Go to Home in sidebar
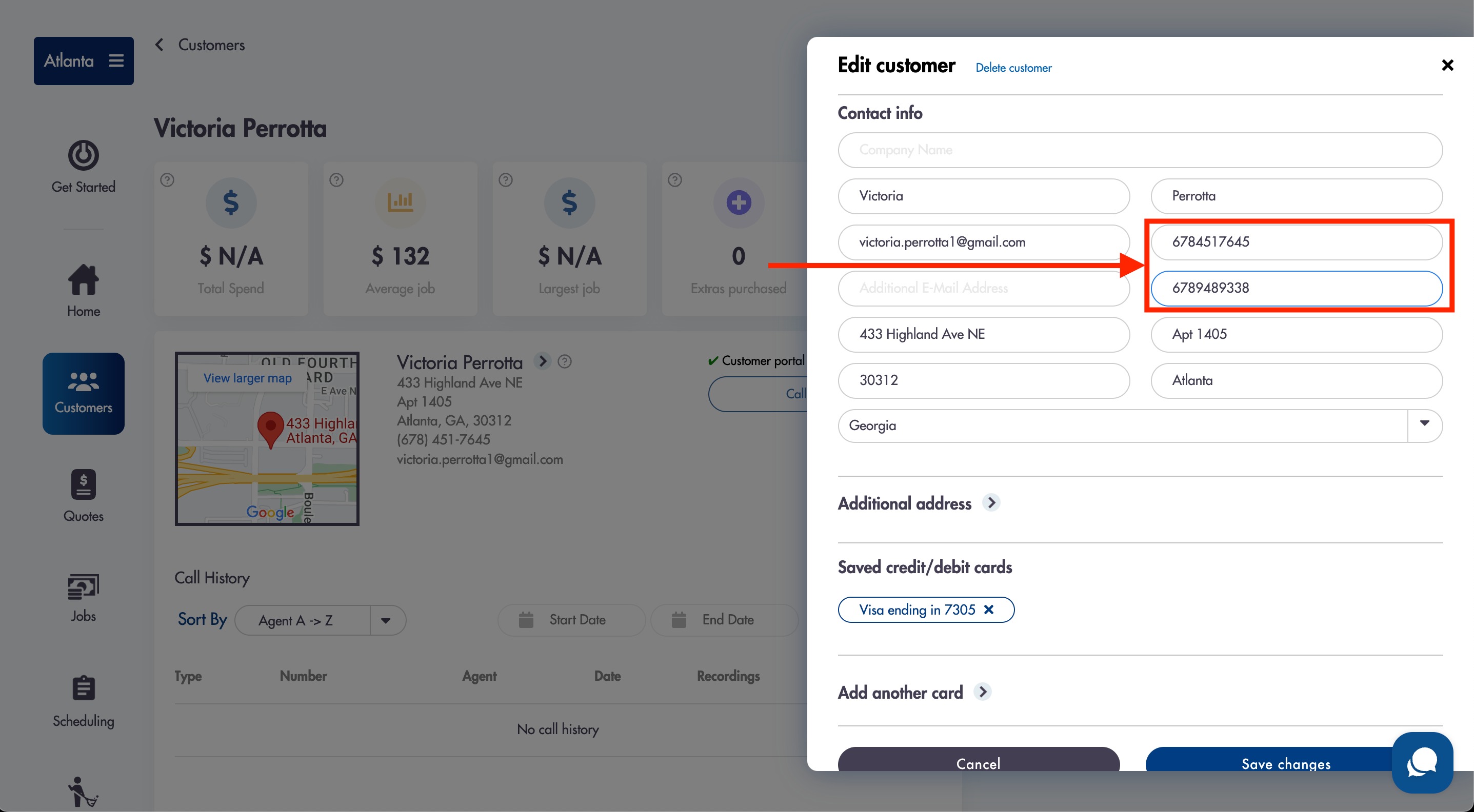This screenshot has width=1474, height=812. click(84, 291)
